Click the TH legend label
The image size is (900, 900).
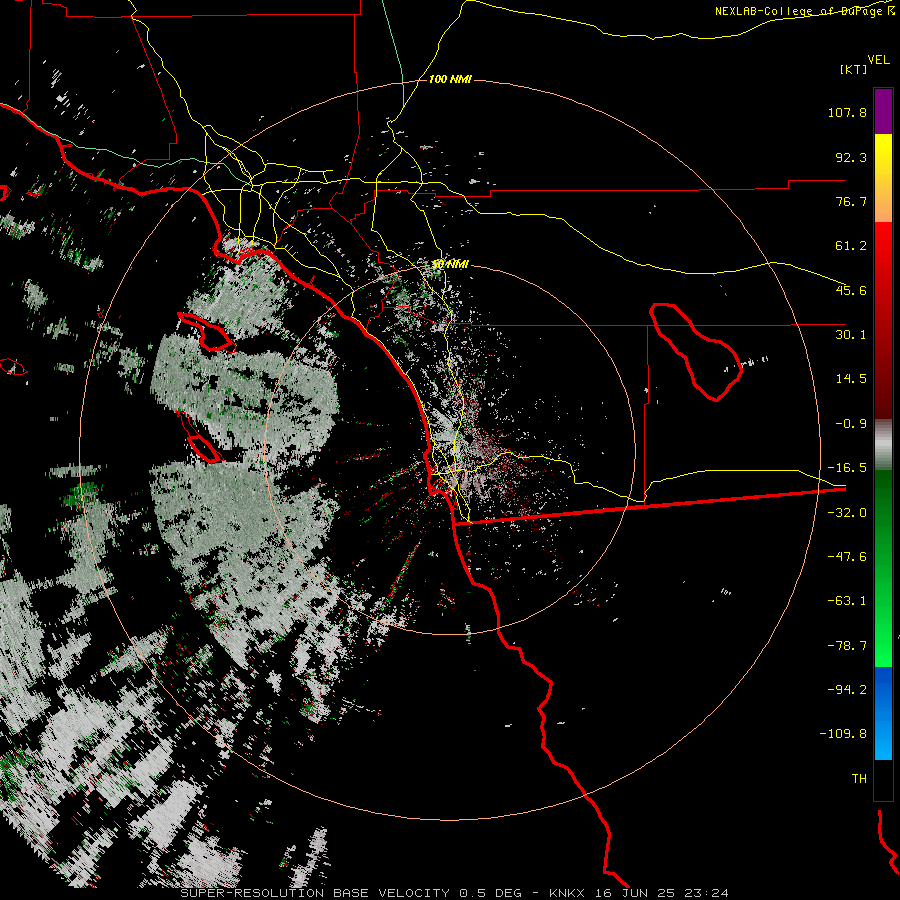pyautogui.click(x=859, y=779)
